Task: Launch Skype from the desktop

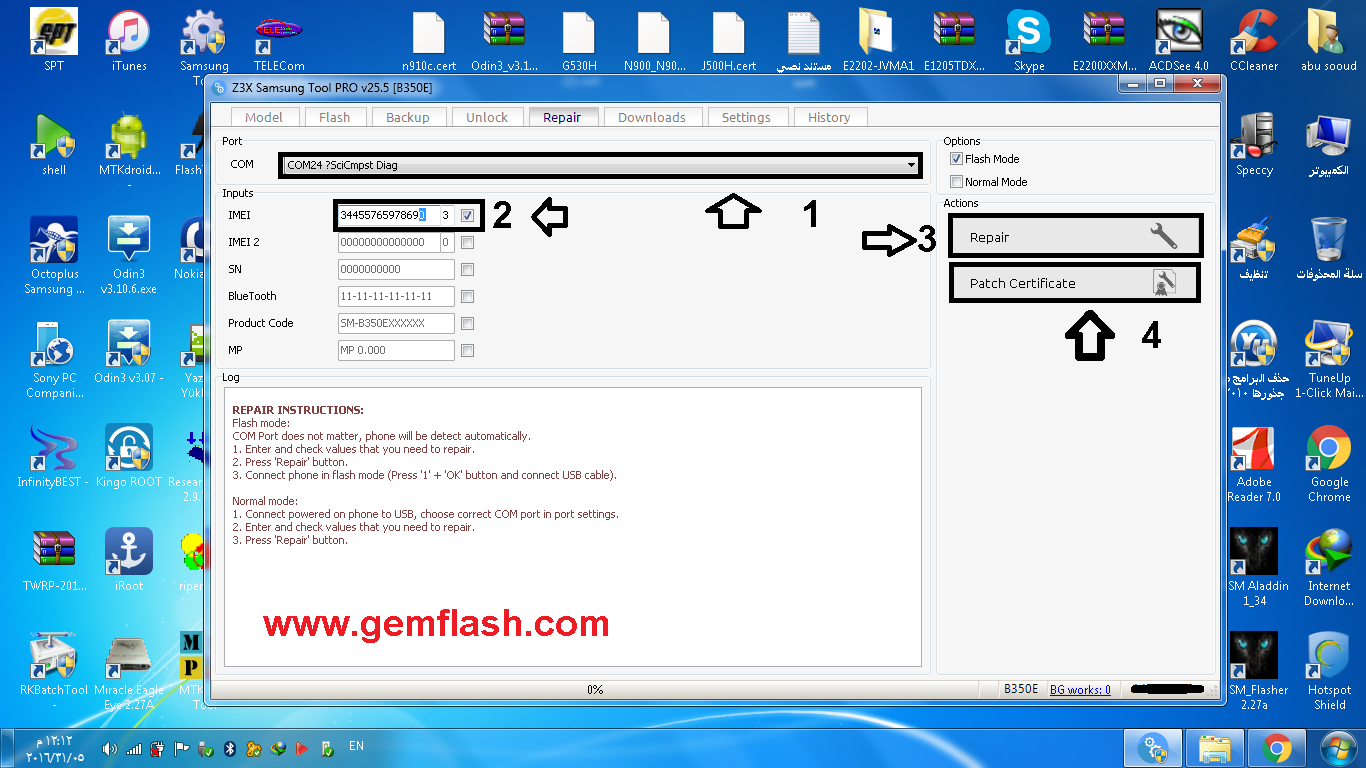Action: pos(1029,40)
